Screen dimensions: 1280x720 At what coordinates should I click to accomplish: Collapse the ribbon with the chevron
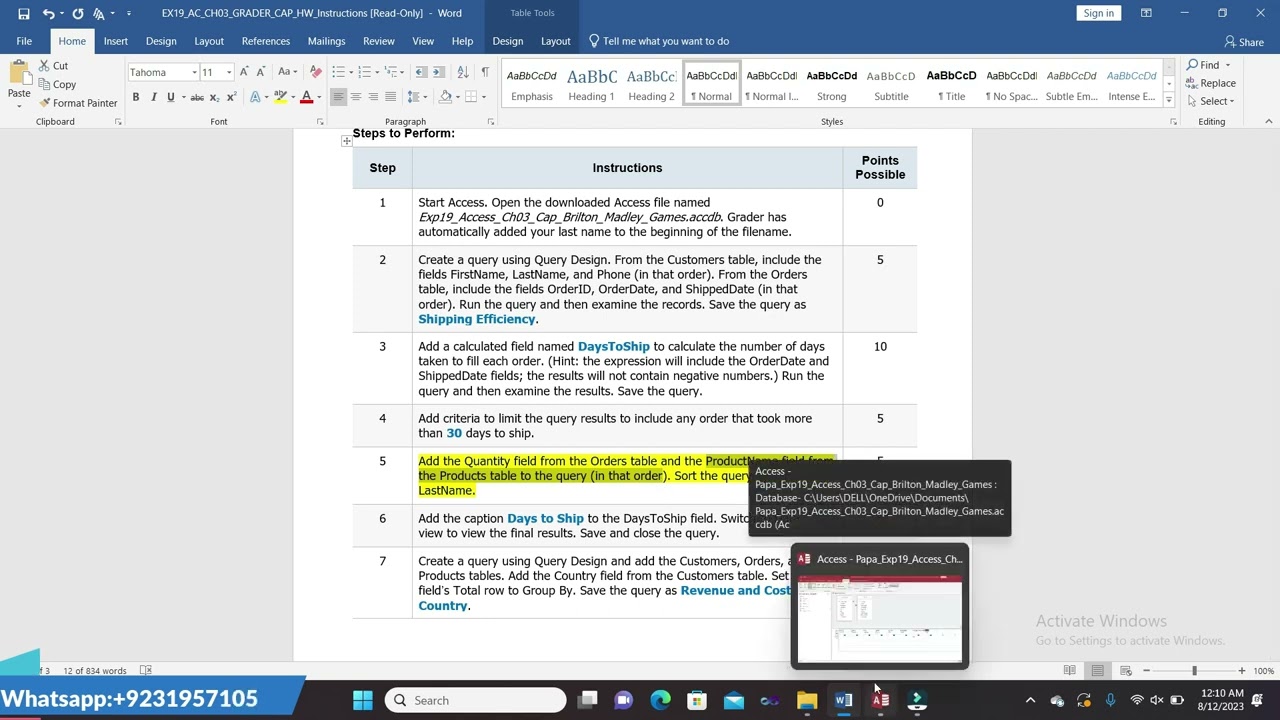tap(1268, 121)
